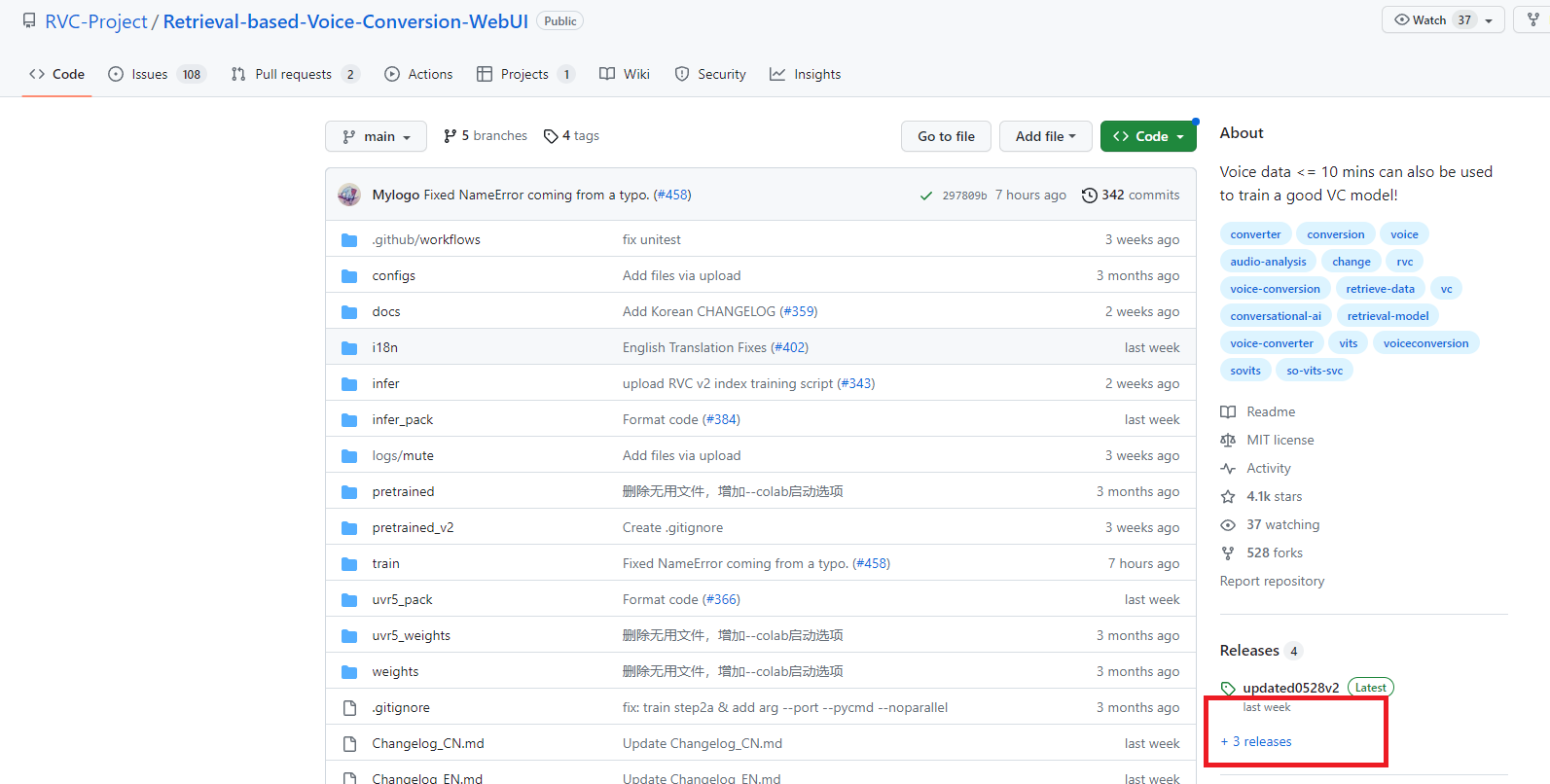Expand the main branch dropdown
Viewport: 1550px width, 784px height.
(376, 136)
